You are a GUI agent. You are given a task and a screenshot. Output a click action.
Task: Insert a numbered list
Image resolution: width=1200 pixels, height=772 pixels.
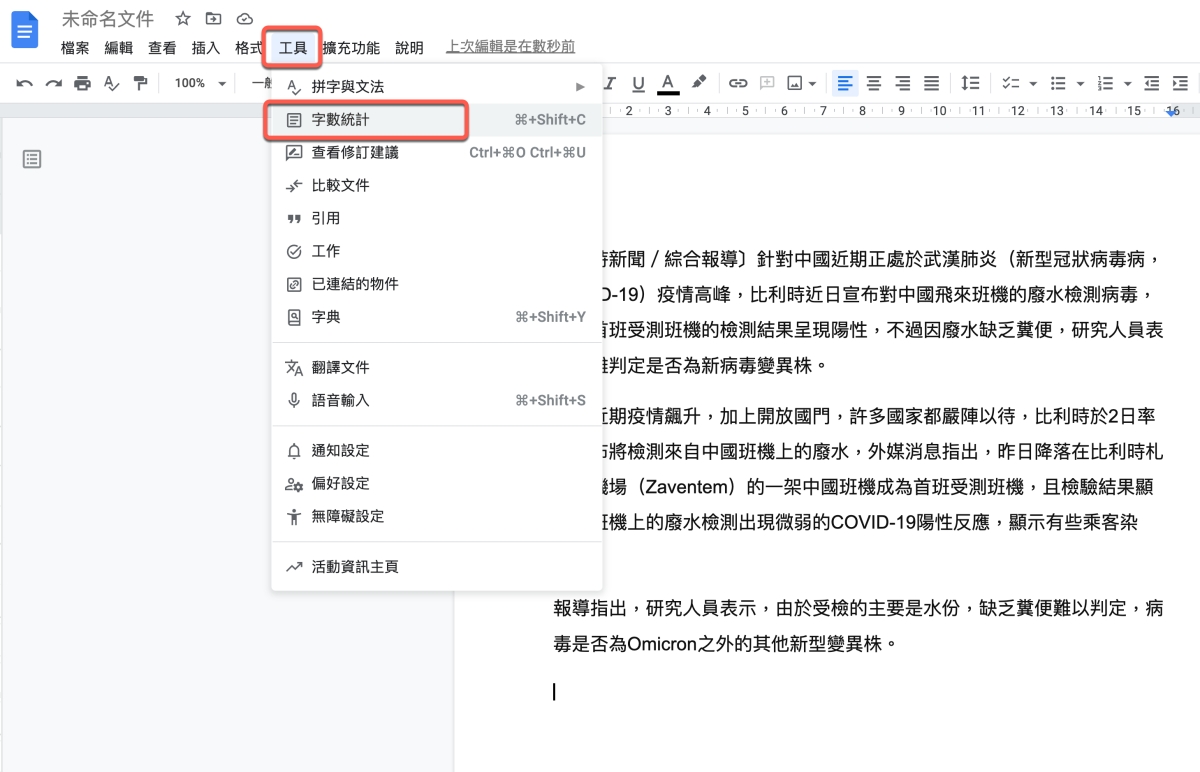point(1106,83)
